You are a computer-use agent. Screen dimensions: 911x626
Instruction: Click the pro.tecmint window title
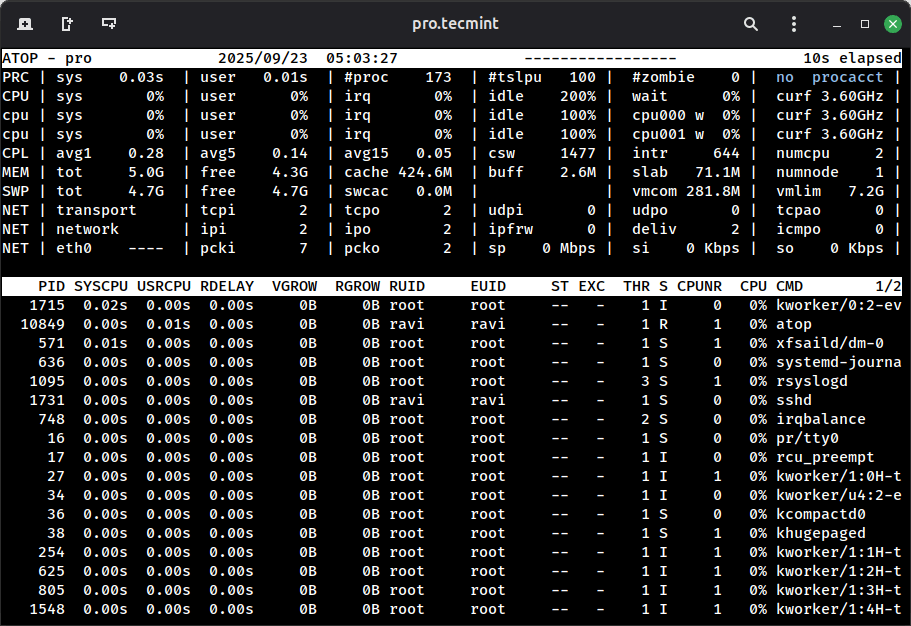[x=455, y=23]
